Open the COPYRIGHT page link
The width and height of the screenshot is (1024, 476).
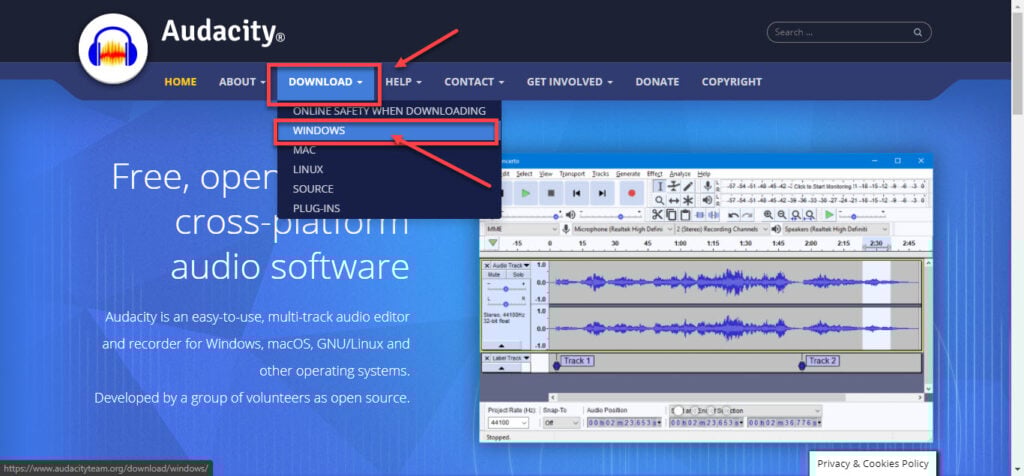coord(731,82)
